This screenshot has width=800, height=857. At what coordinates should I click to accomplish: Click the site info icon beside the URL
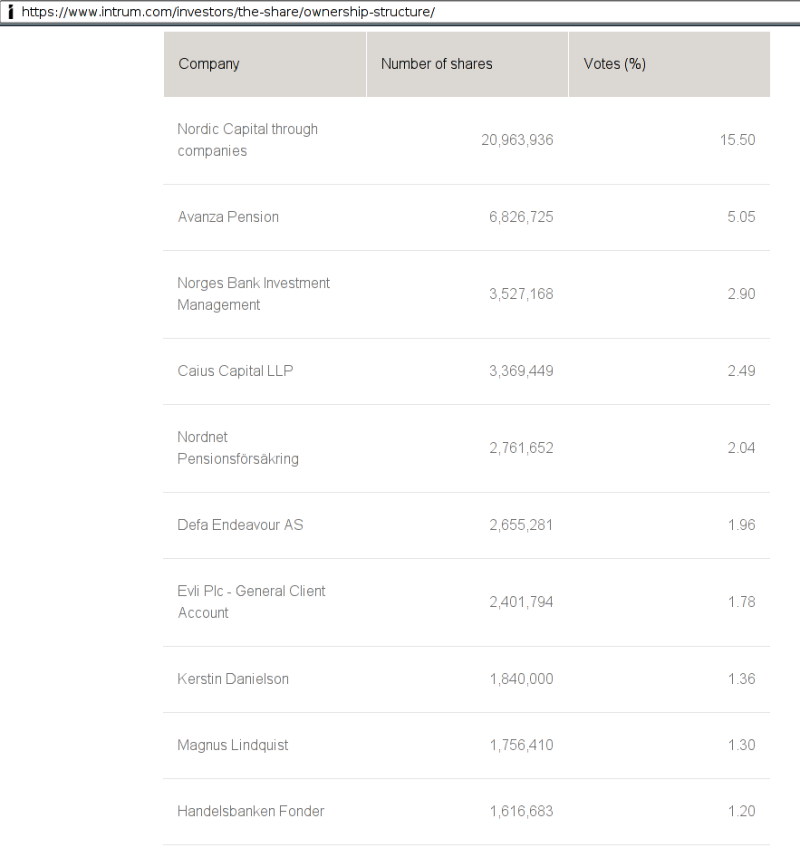pyautogui.click(x=11, y=12)
